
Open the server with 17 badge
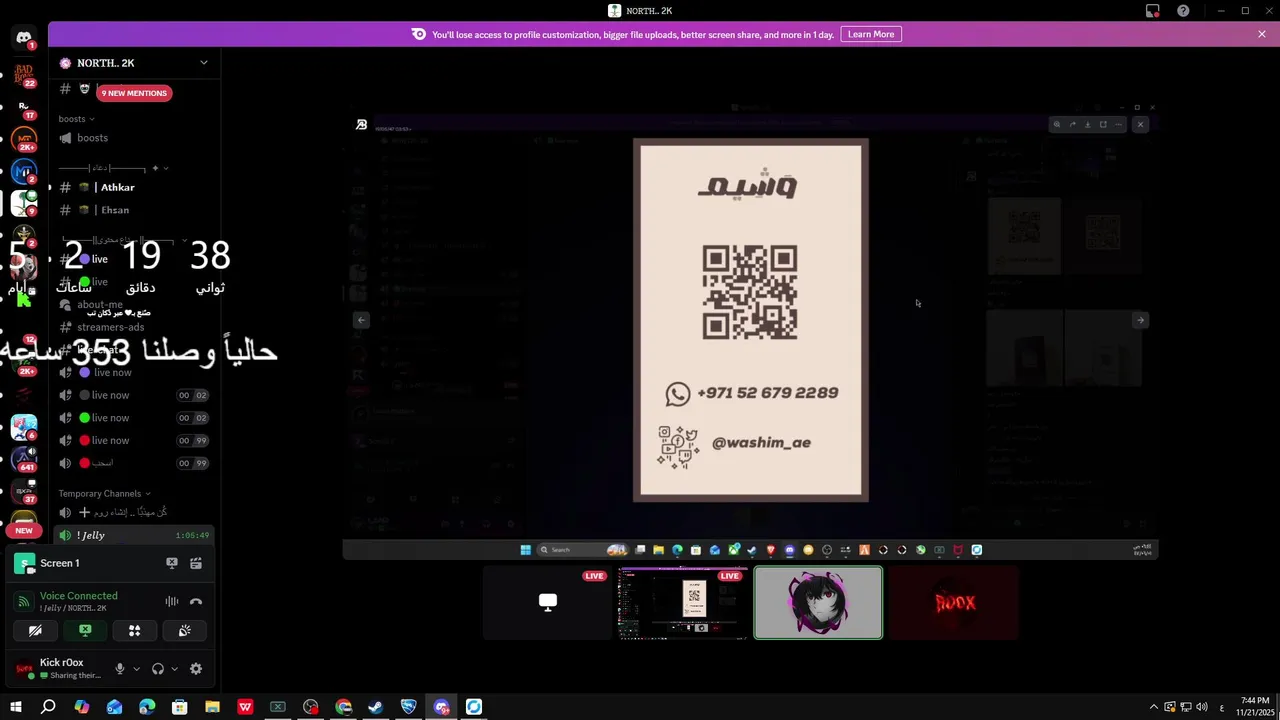point(24,107)
